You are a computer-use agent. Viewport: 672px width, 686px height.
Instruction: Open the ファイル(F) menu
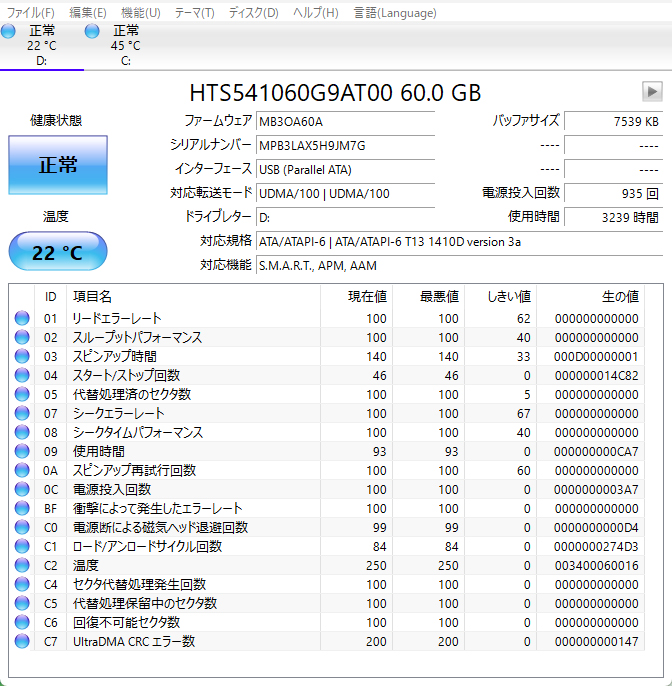(x=31, y=13)
